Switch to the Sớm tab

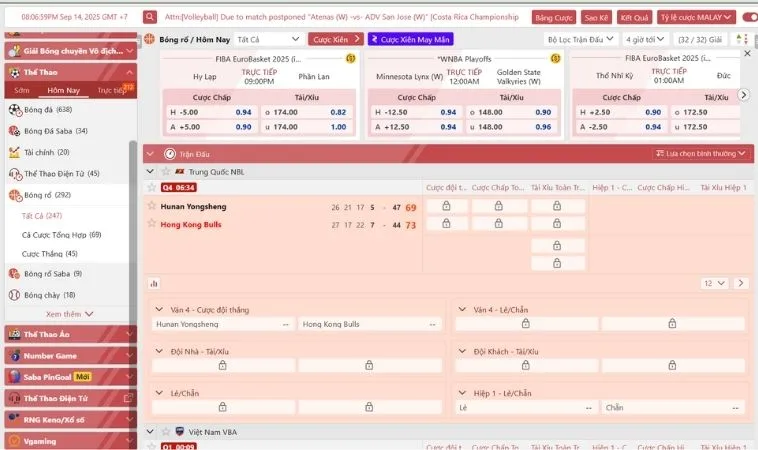tap(22, 90)
